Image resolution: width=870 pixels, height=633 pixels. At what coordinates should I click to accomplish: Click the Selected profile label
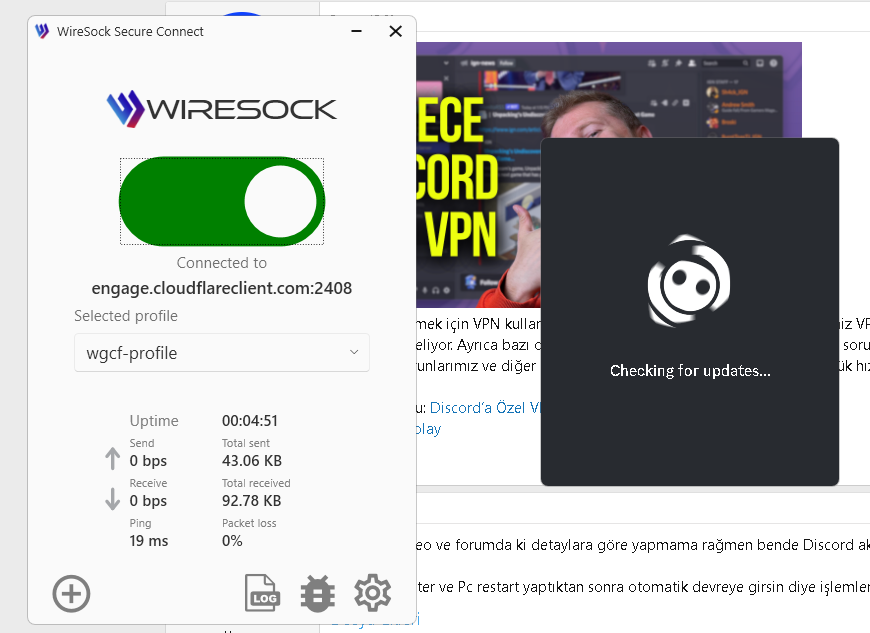(126, 316)
